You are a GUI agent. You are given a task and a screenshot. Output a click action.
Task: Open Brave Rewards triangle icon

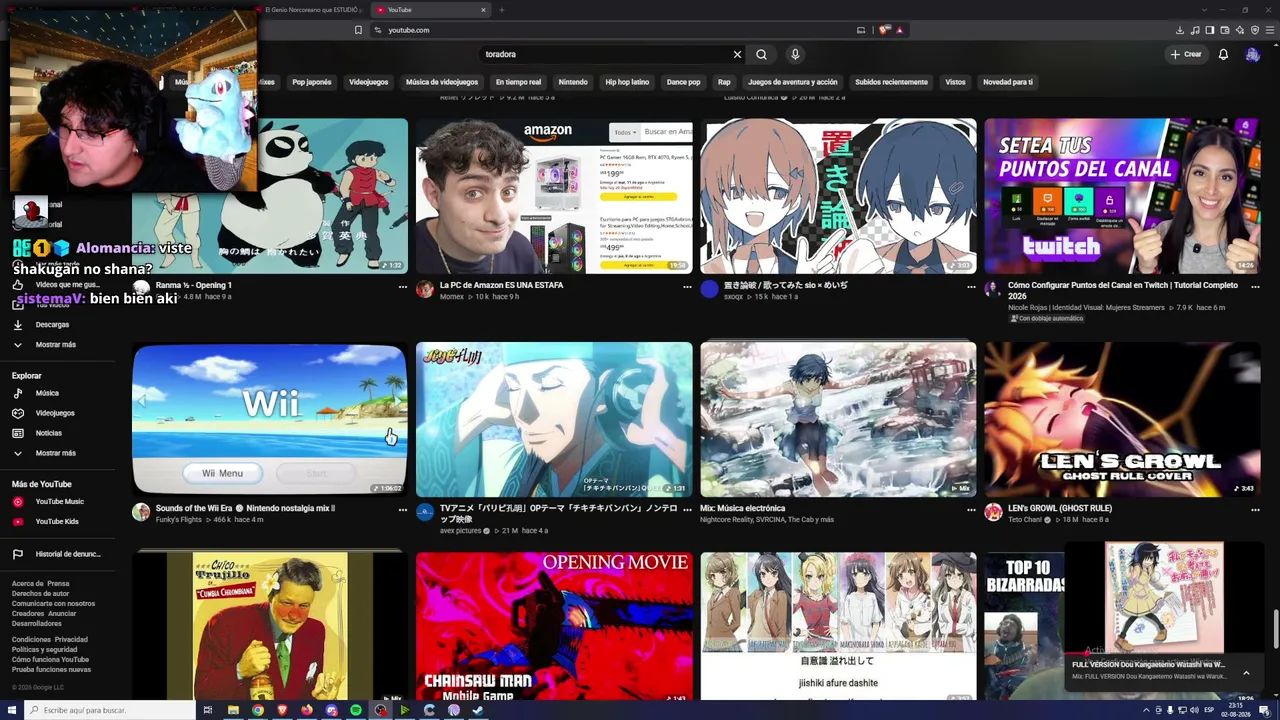pyautogui.click(x=900, y=30)
